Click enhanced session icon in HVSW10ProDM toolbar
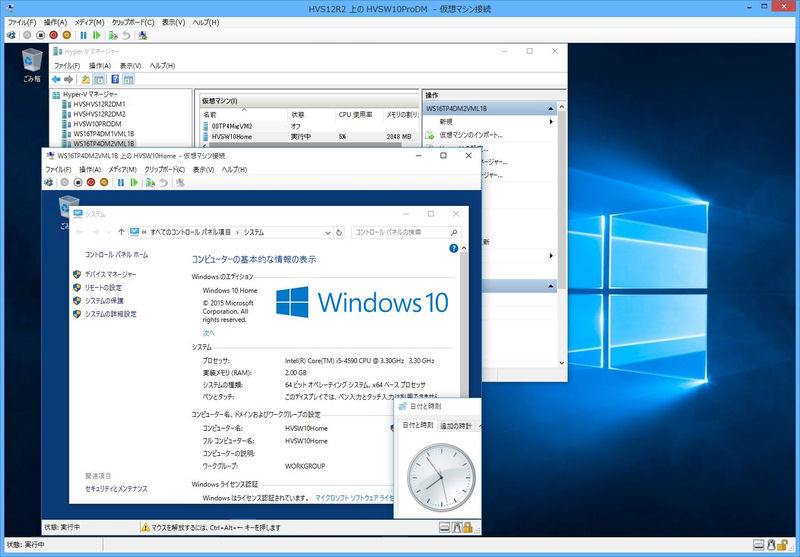 pyautogui.click(x=143, y=35)
